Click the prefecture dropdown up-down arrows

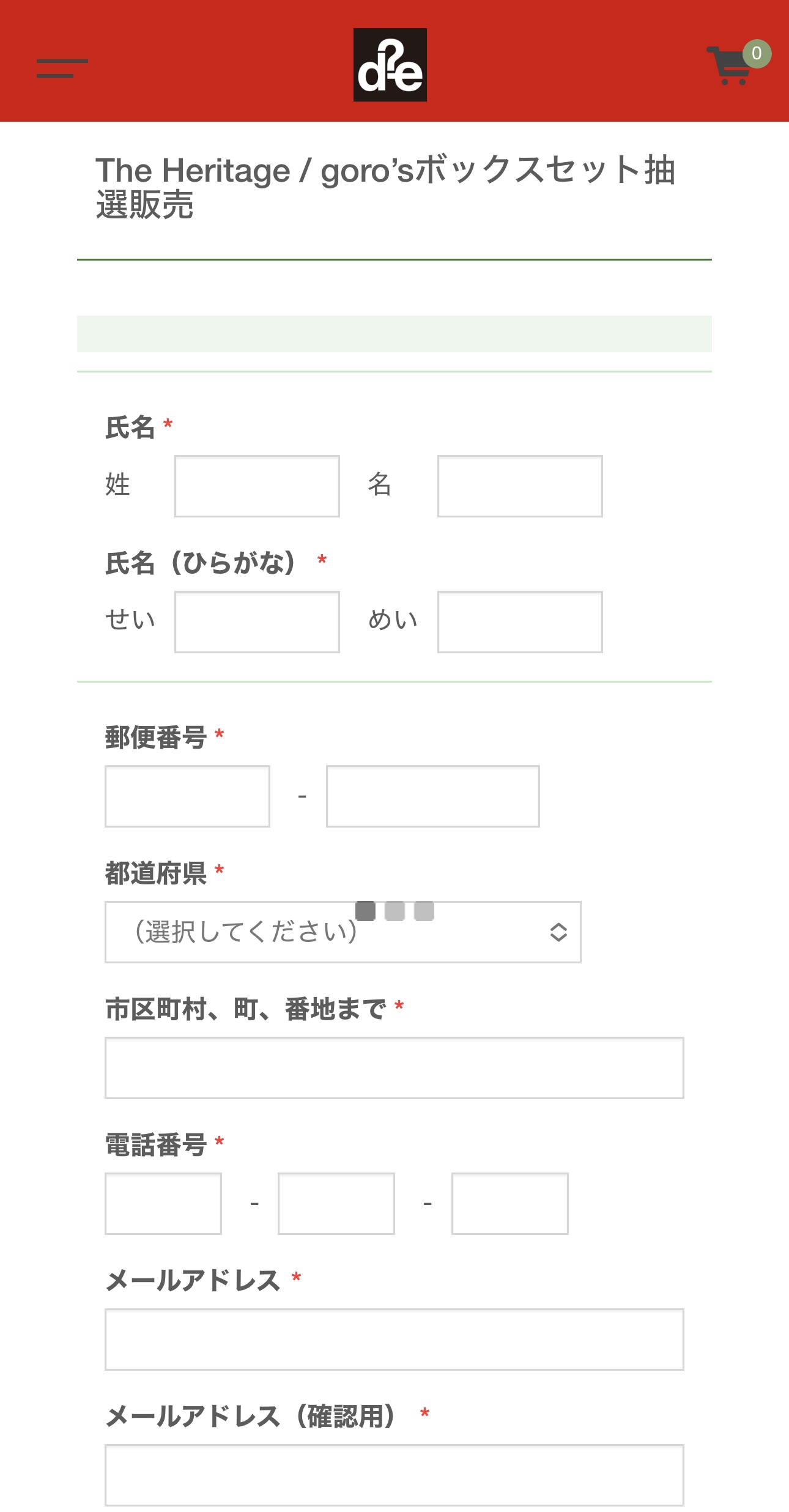[558, 932]
